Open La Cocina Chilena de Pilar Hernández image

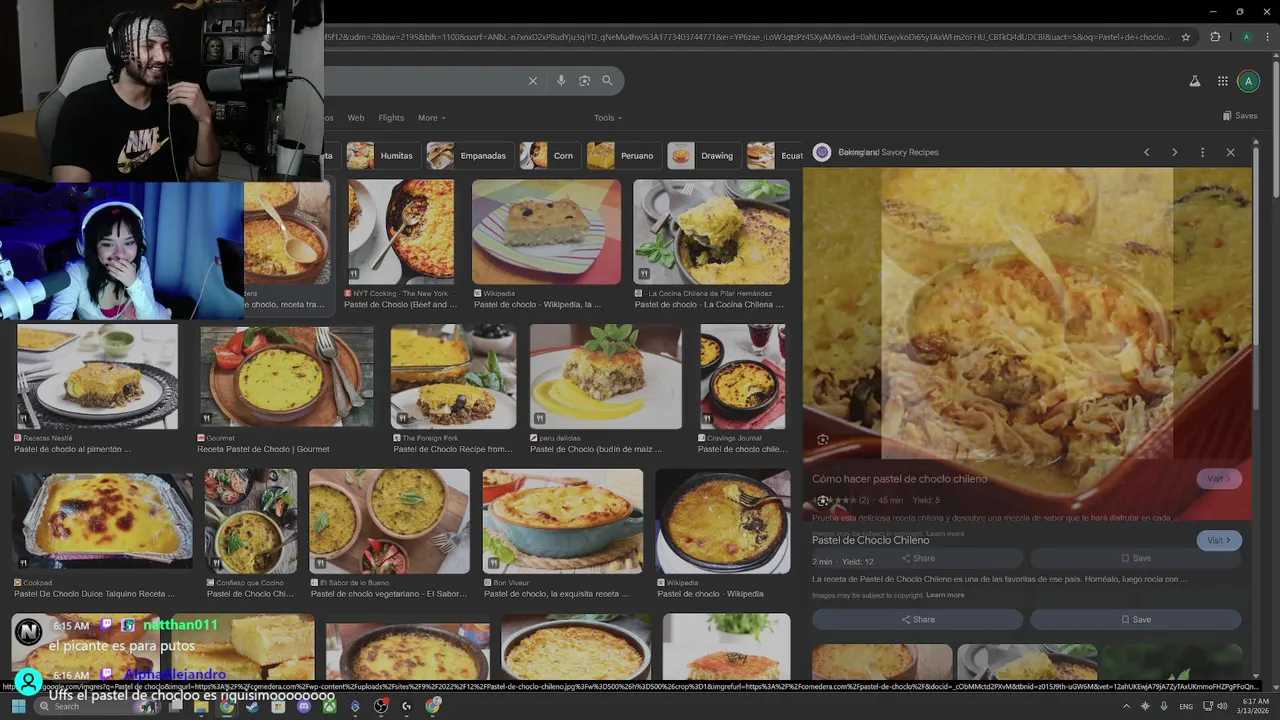(x=711, y=232)
